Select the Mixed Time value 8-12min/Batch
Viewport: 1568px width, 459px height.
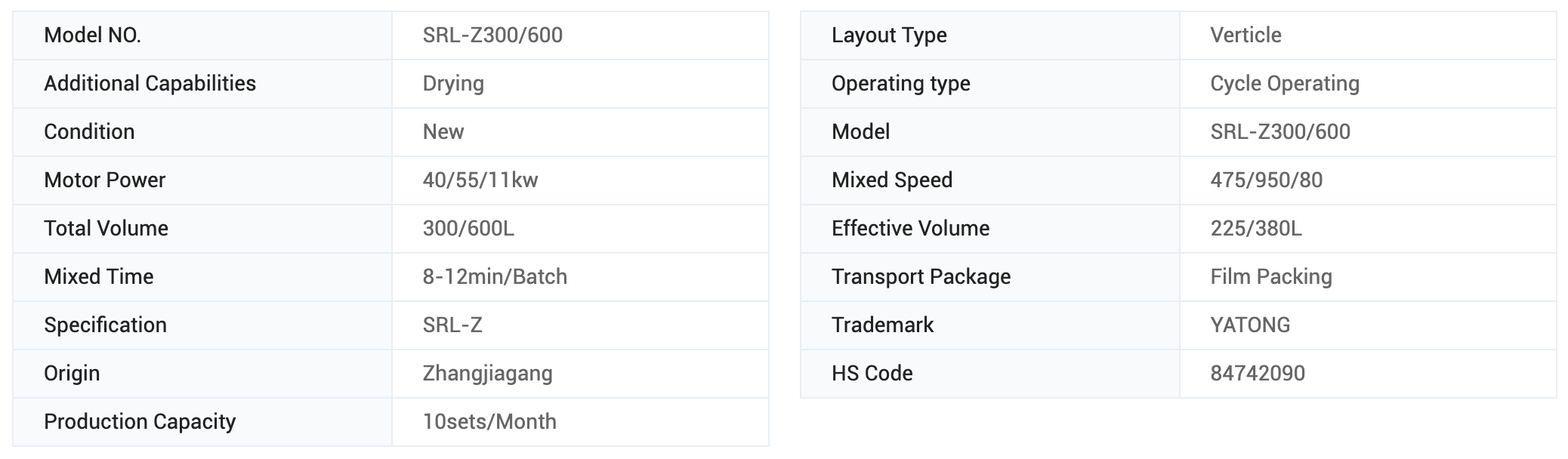(495, 277)
